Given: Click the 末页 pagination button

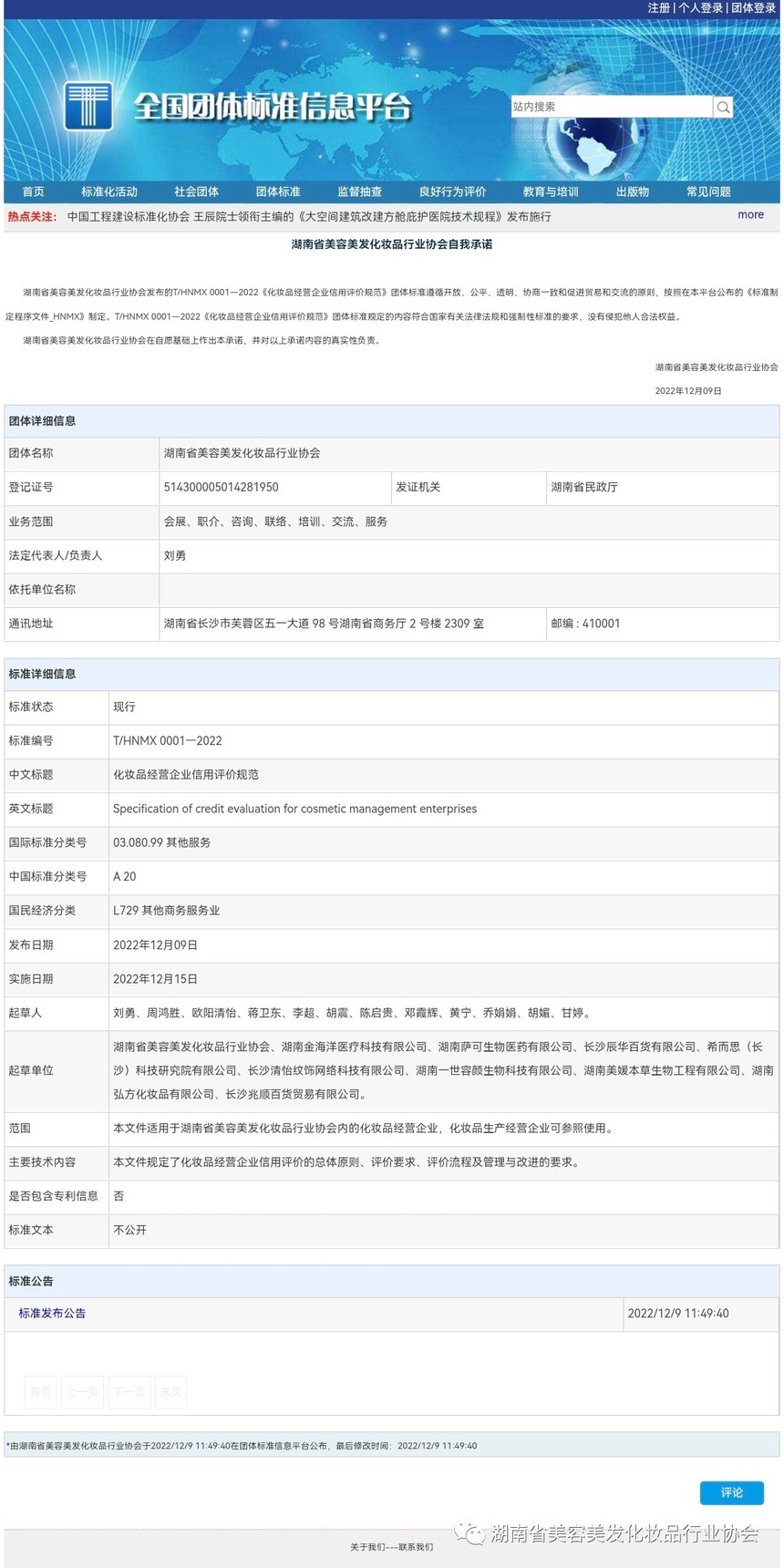Looking at the screenshot, I should click(x=170, y=1392).
